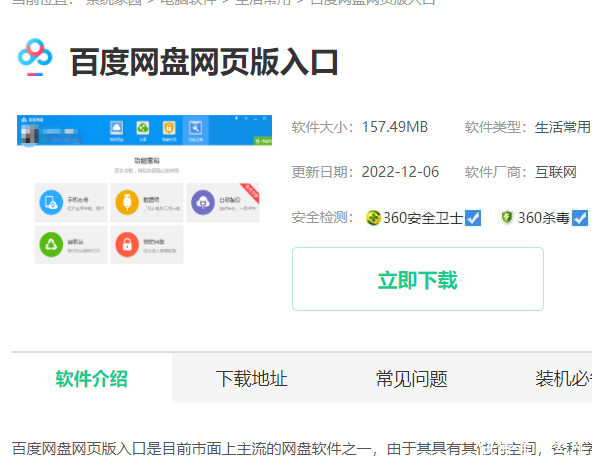592x461 pixels.
Task: Click the 360杀毒 shield icon
Action: 507,217
